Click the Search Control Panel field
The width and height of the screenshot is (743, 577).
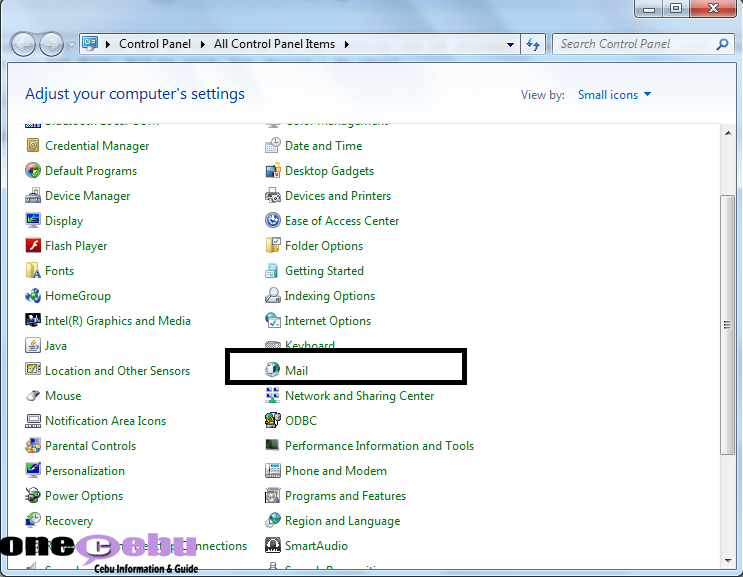coord(643,44)
